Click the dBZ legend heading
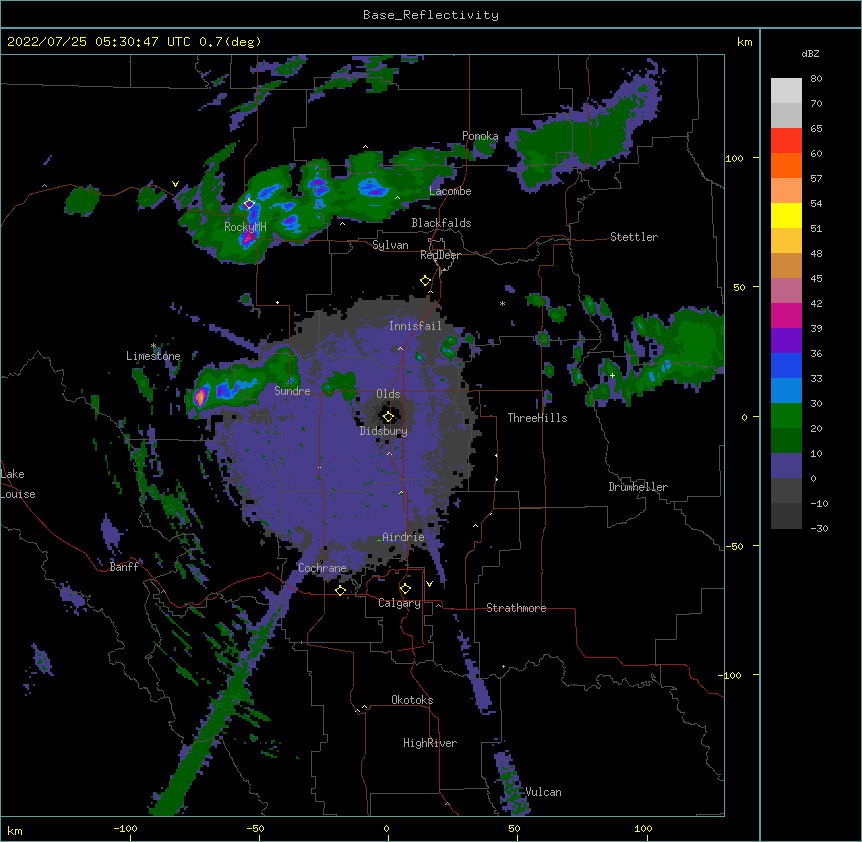Image resolution: width=862 pixels, height=842 pixels. [810, 53]
